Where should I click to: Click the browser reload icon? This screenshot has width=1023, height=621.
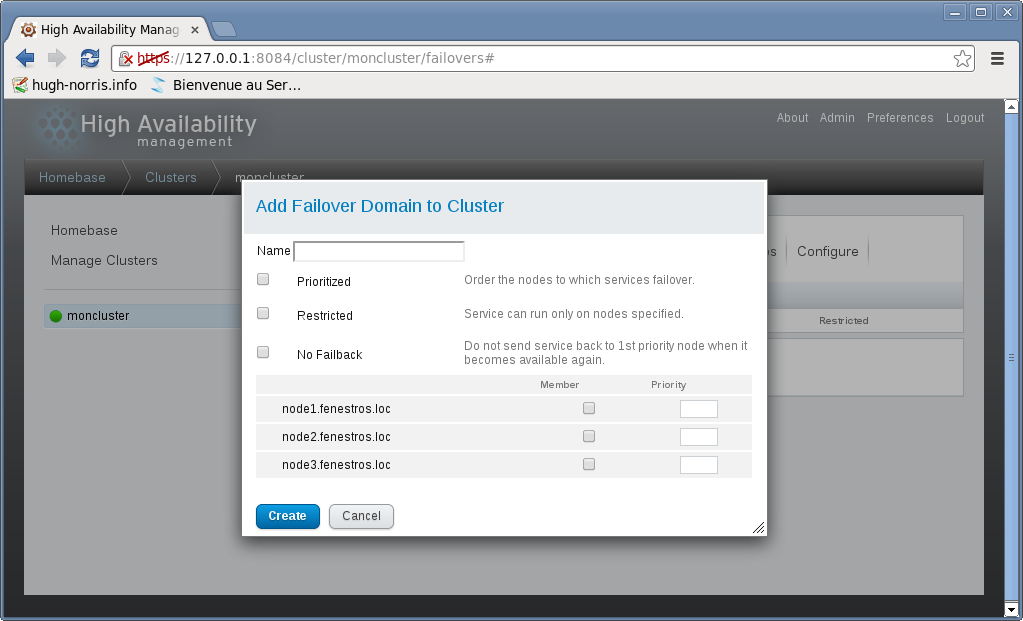[90, 58]
